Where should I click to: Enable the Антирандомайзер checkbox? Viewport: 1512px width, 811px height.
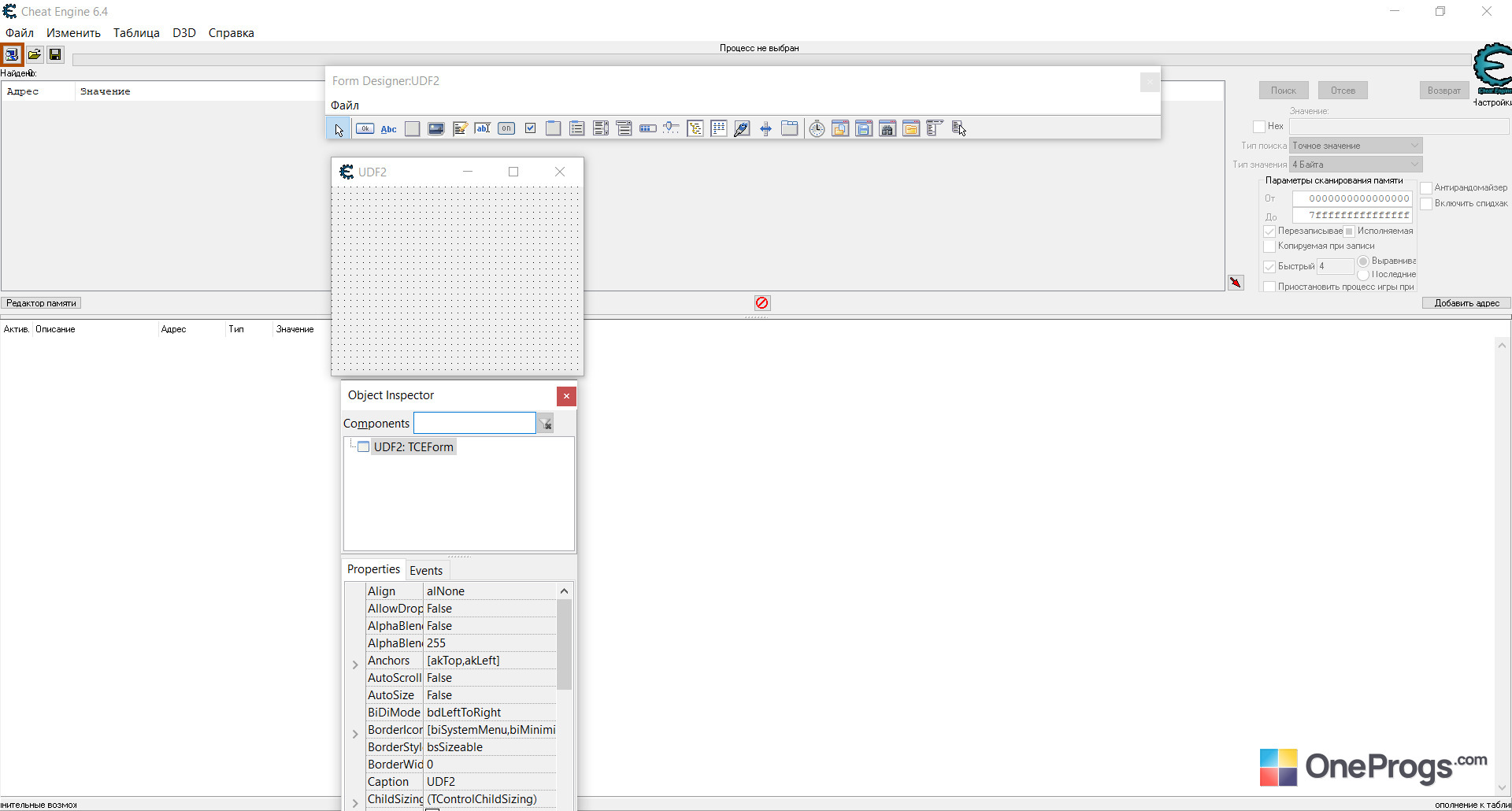point(1426,188)
